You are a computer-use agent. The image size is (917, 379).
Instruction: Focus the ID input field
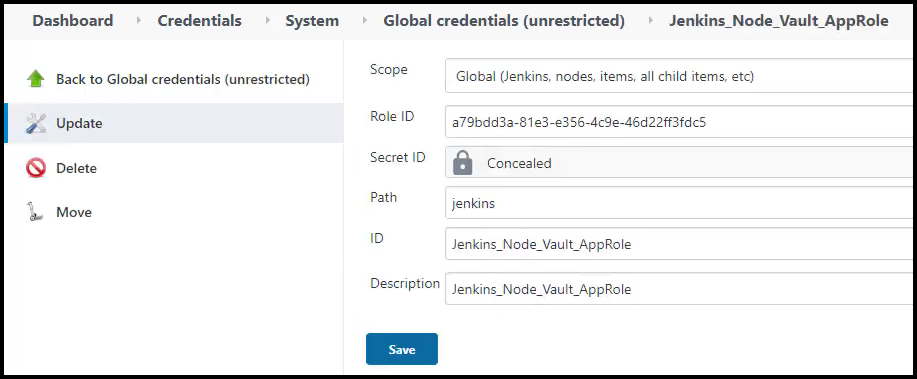680,244
